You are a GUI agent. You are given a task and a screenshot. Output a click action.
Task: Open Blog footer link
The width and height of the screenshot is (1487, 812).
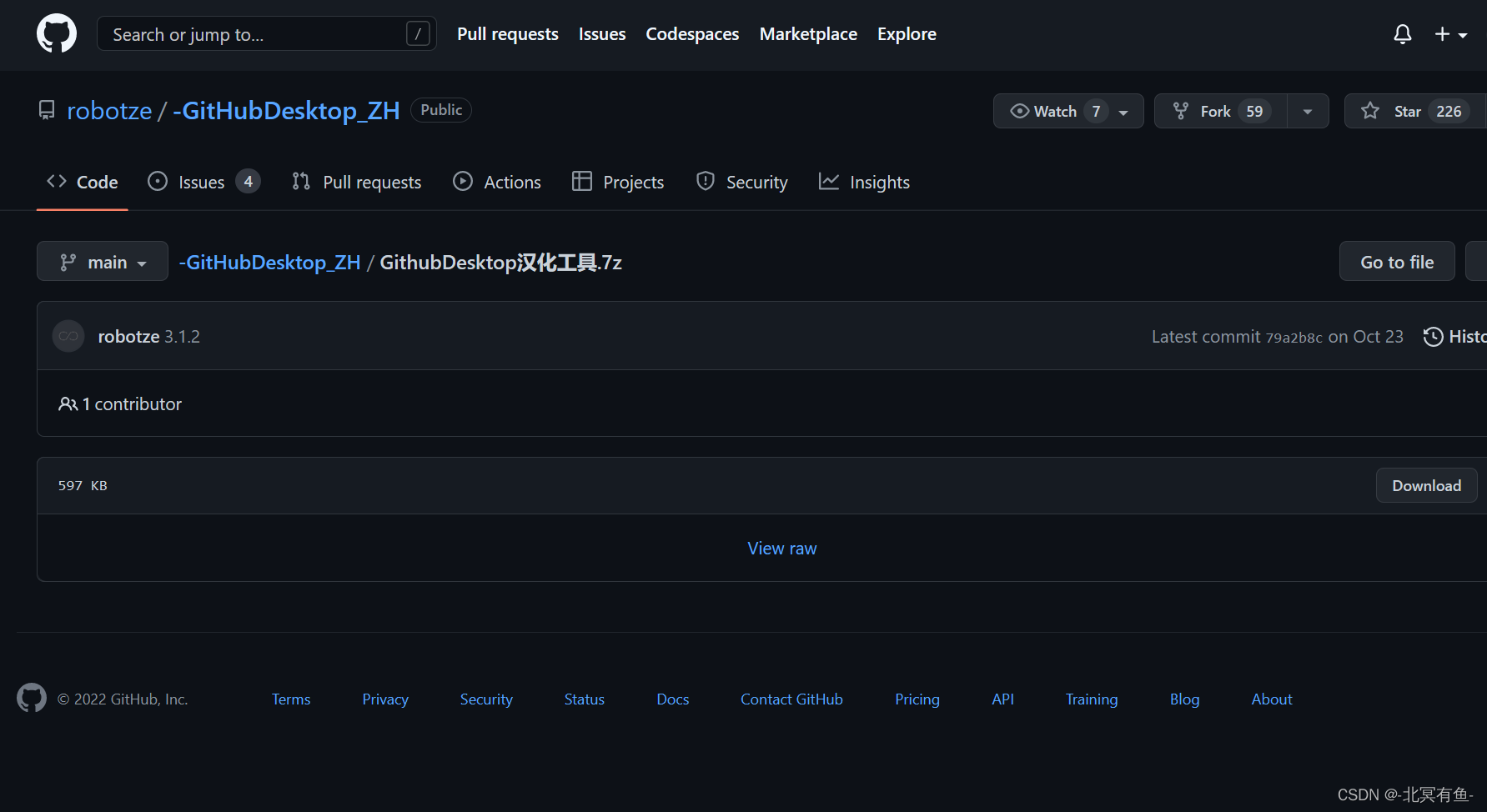click(x=1184, y=699)
